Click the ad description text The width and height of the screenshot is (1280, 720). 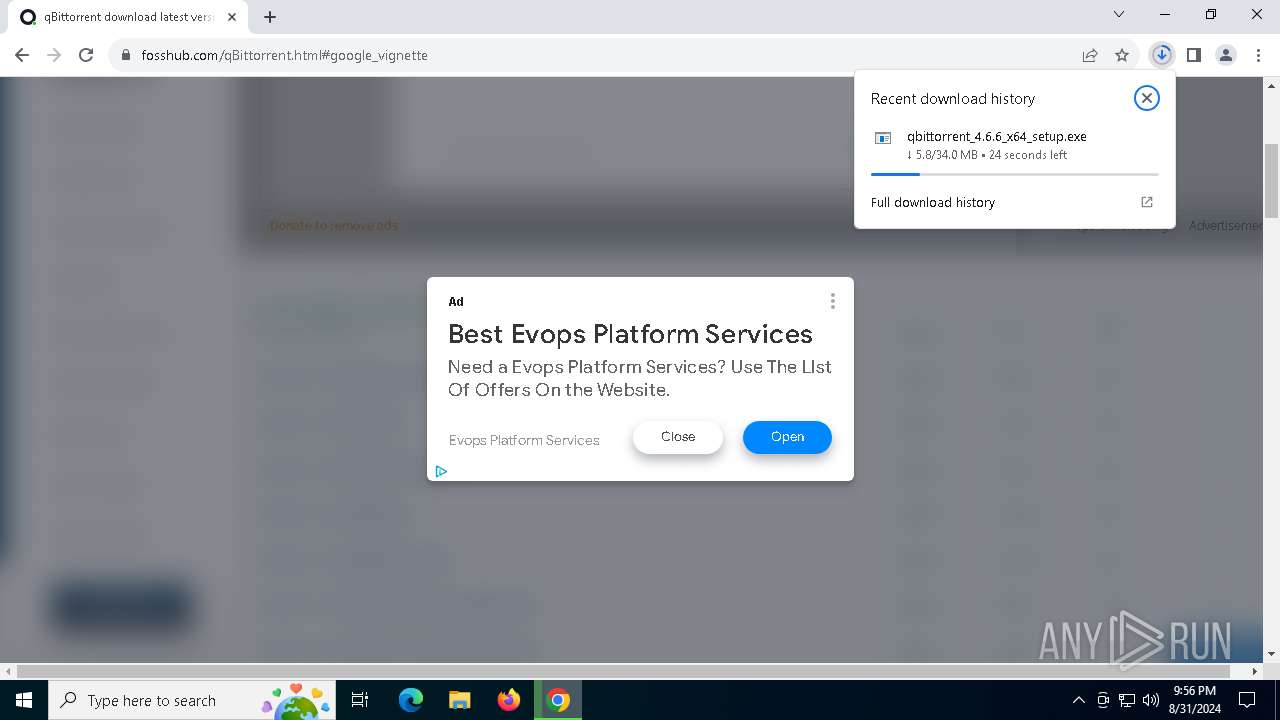pyautogui.click(x=640, y=378)
